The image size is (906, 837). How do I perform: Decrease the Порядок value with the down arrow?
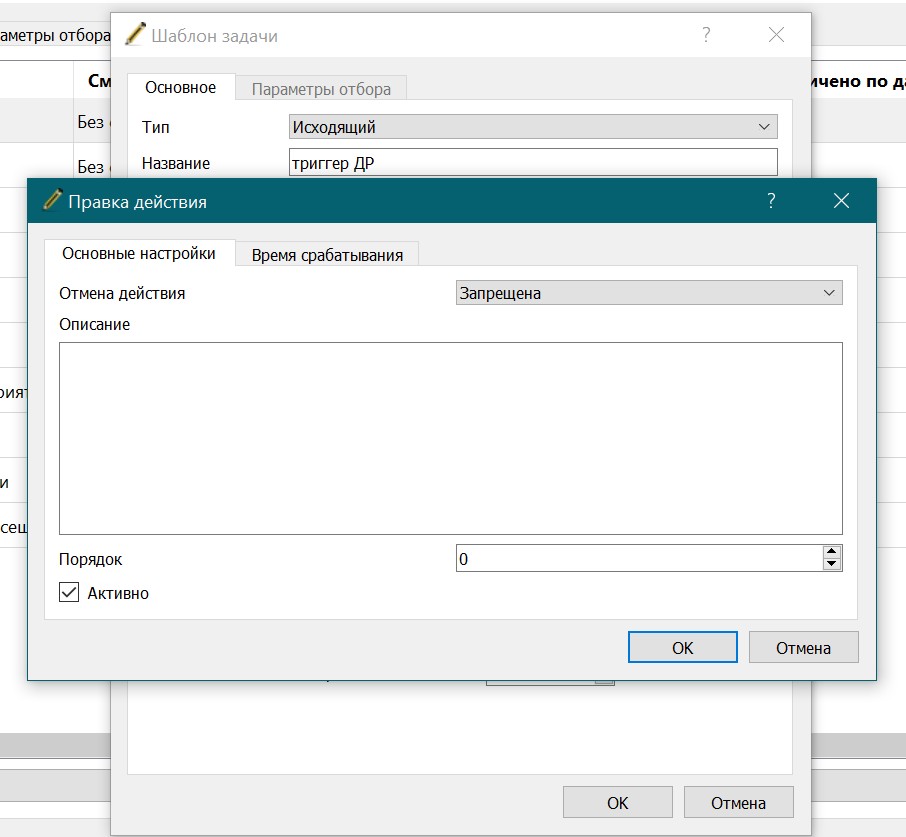coord(831,564)
